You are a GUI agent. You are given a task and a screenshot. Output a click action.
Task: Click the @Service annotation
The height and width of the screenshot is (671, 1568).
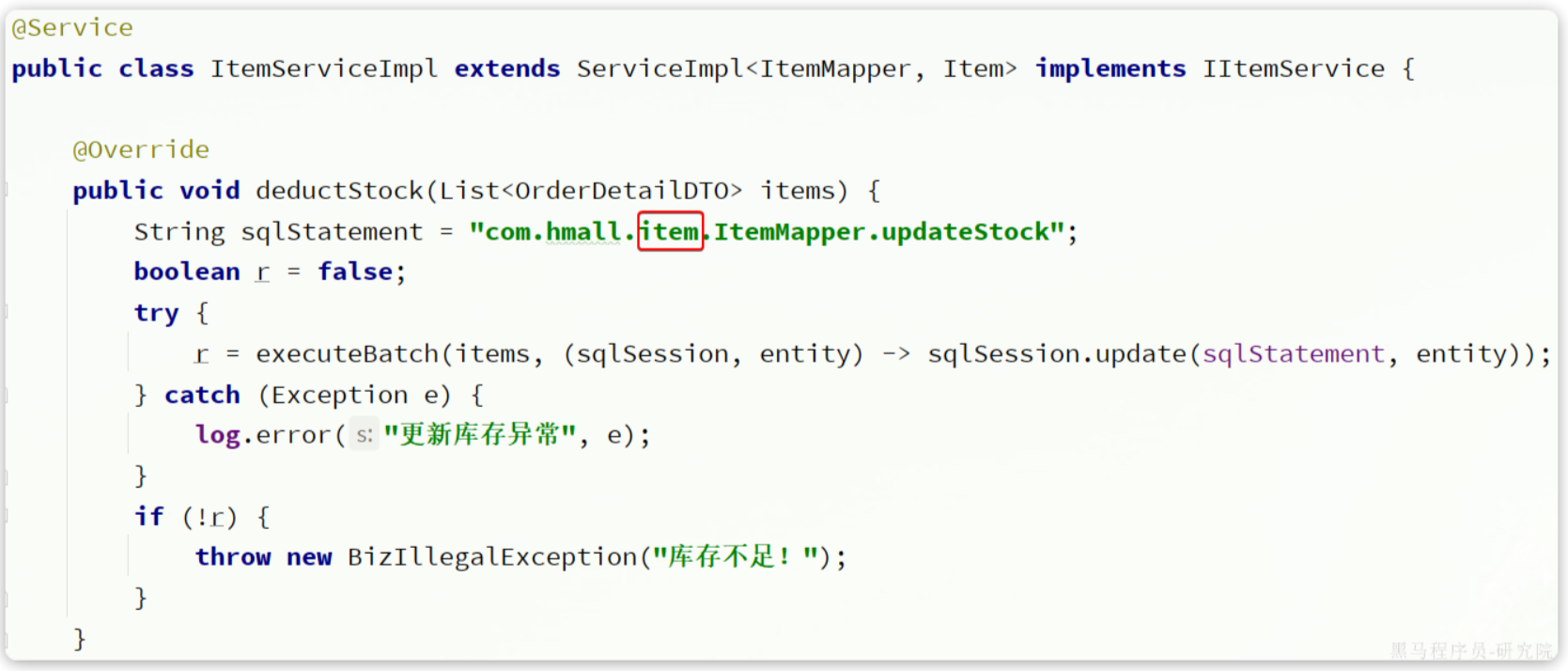click(x=72, y=28)
